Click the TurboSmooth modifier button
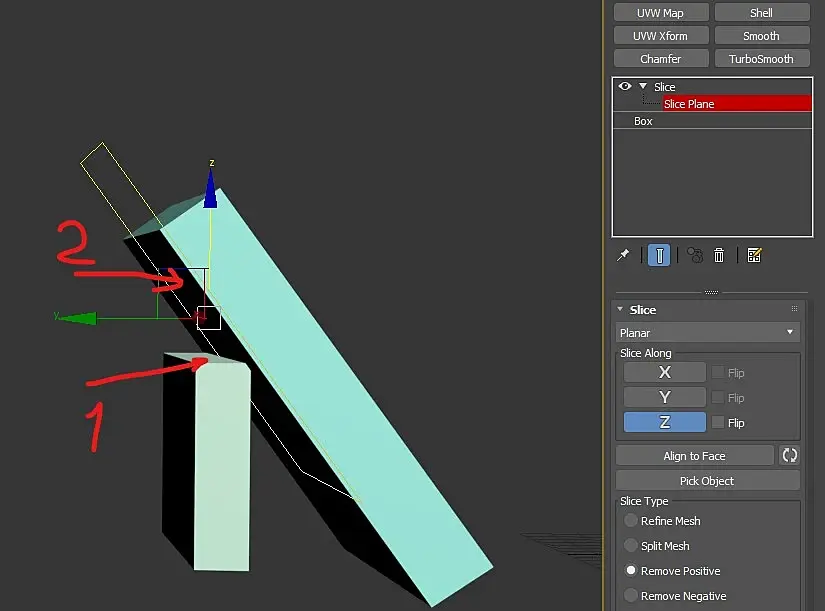Screen dimensions: 825x611 (761, 59)
